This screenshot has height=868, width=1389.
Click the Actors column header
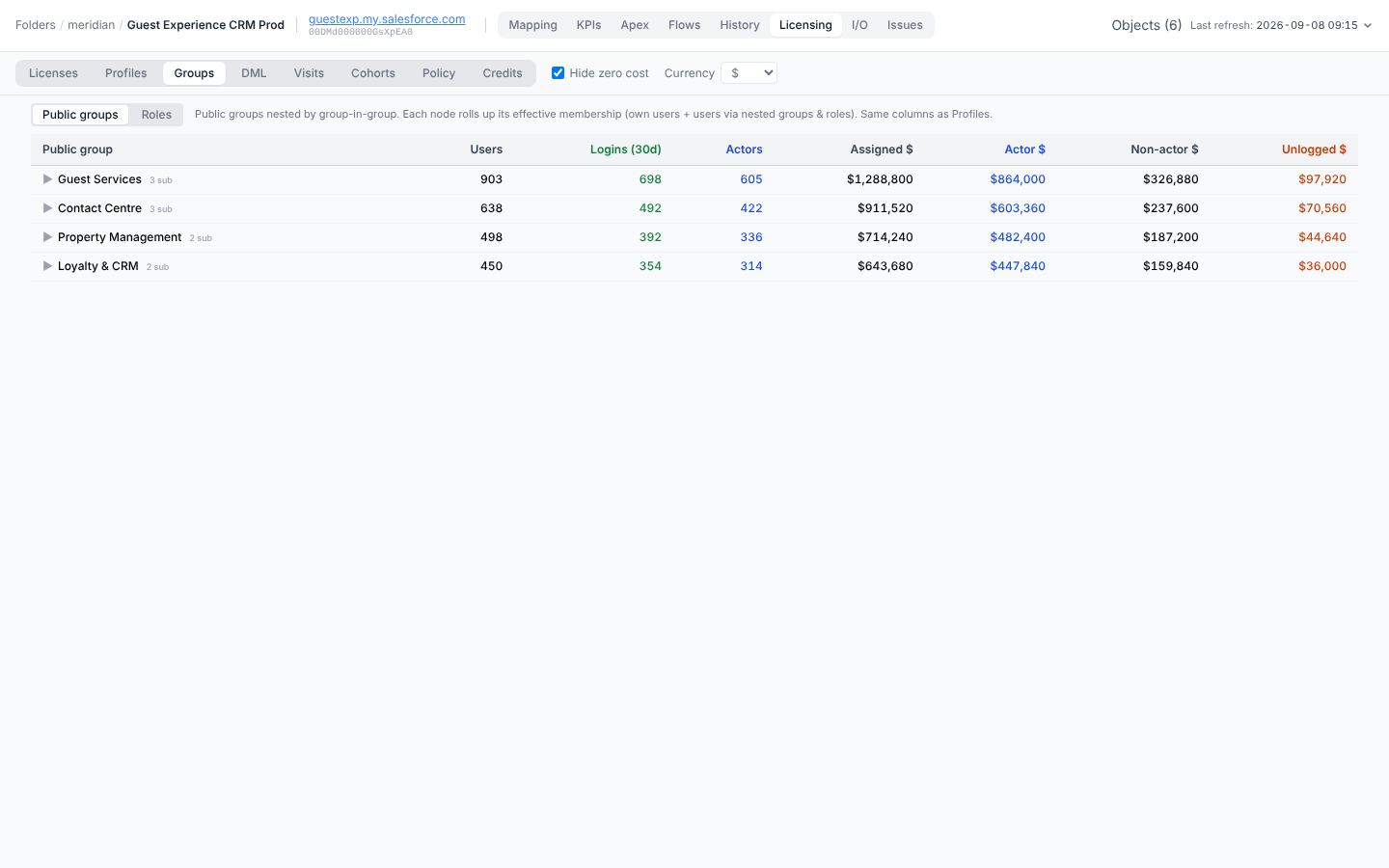coord(744,149)
